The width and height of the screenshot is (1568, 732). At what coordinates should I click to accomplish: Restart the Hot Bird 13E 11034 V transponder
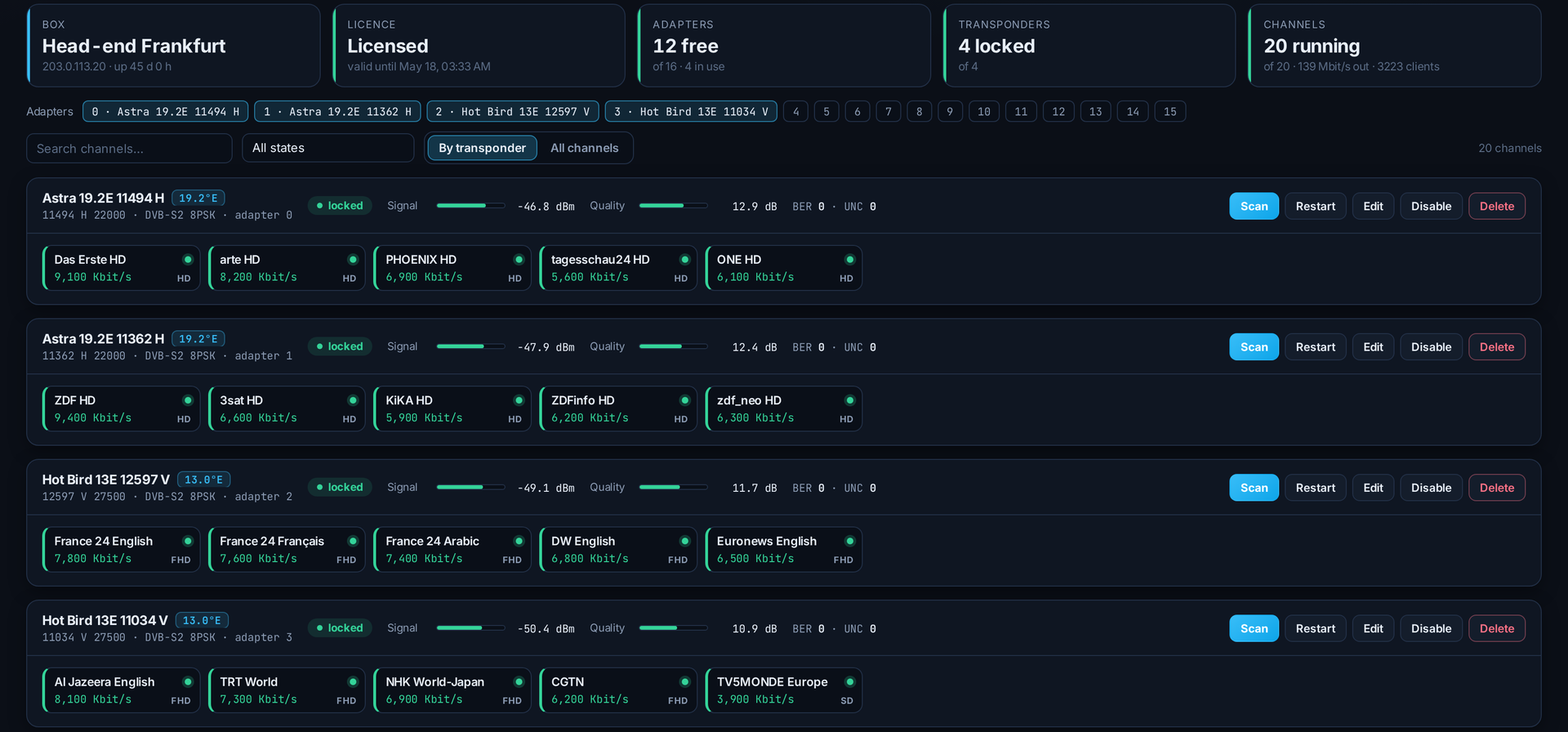tap(1316, 628)
